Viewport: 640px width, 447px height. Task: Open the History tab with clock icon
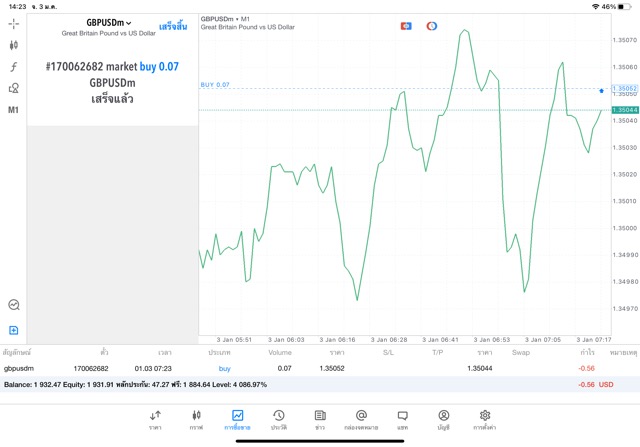[x=278, y=419]
